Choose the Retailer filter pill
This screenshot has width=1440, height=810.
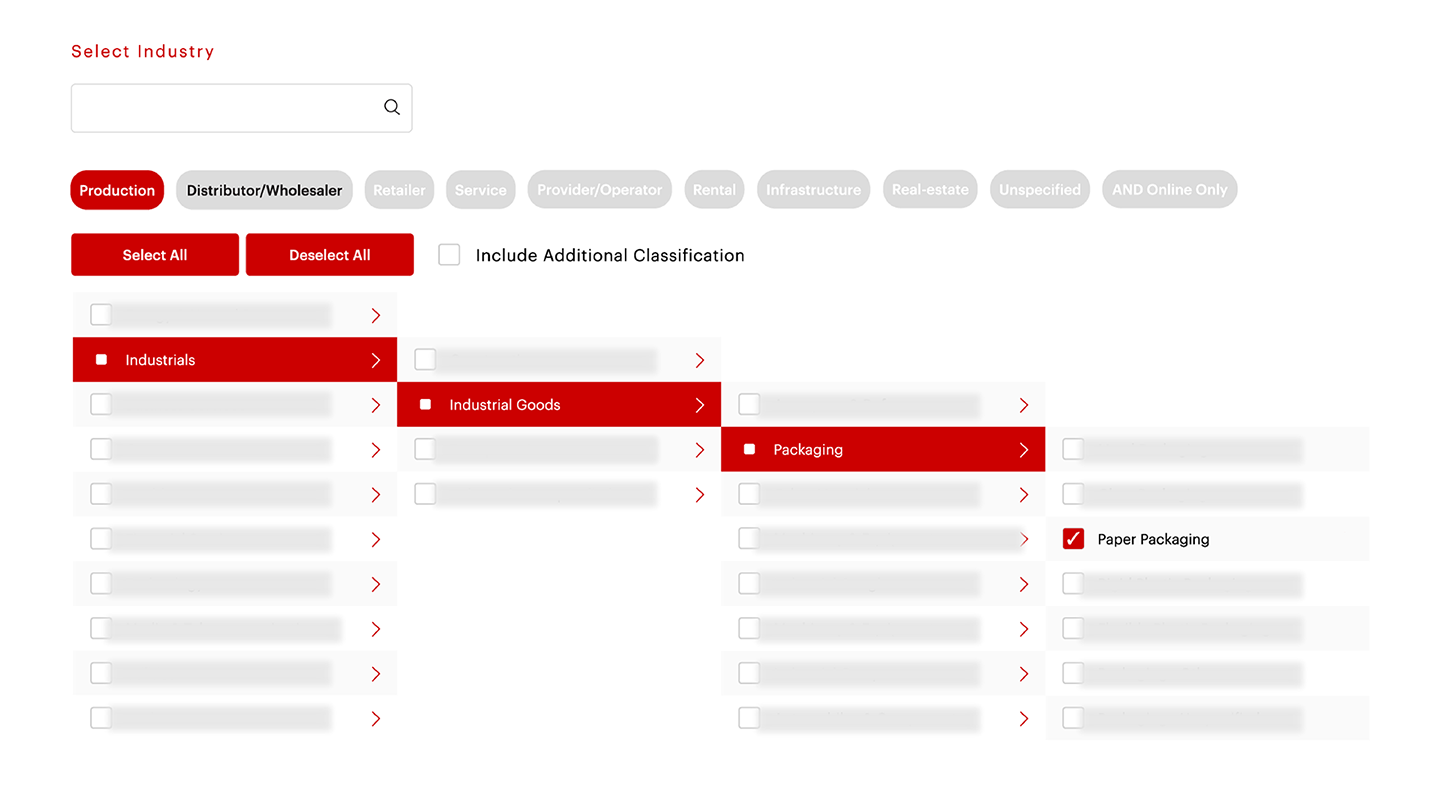coord(399,190)
